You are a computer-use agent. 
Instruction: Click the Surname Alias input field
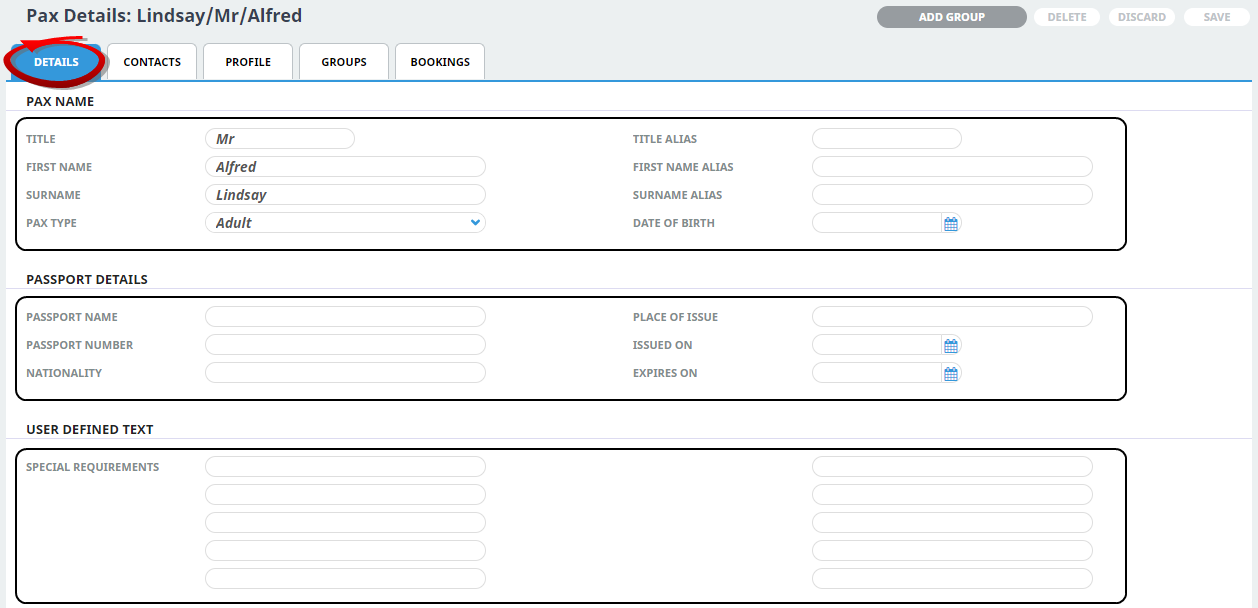(952, 195)
